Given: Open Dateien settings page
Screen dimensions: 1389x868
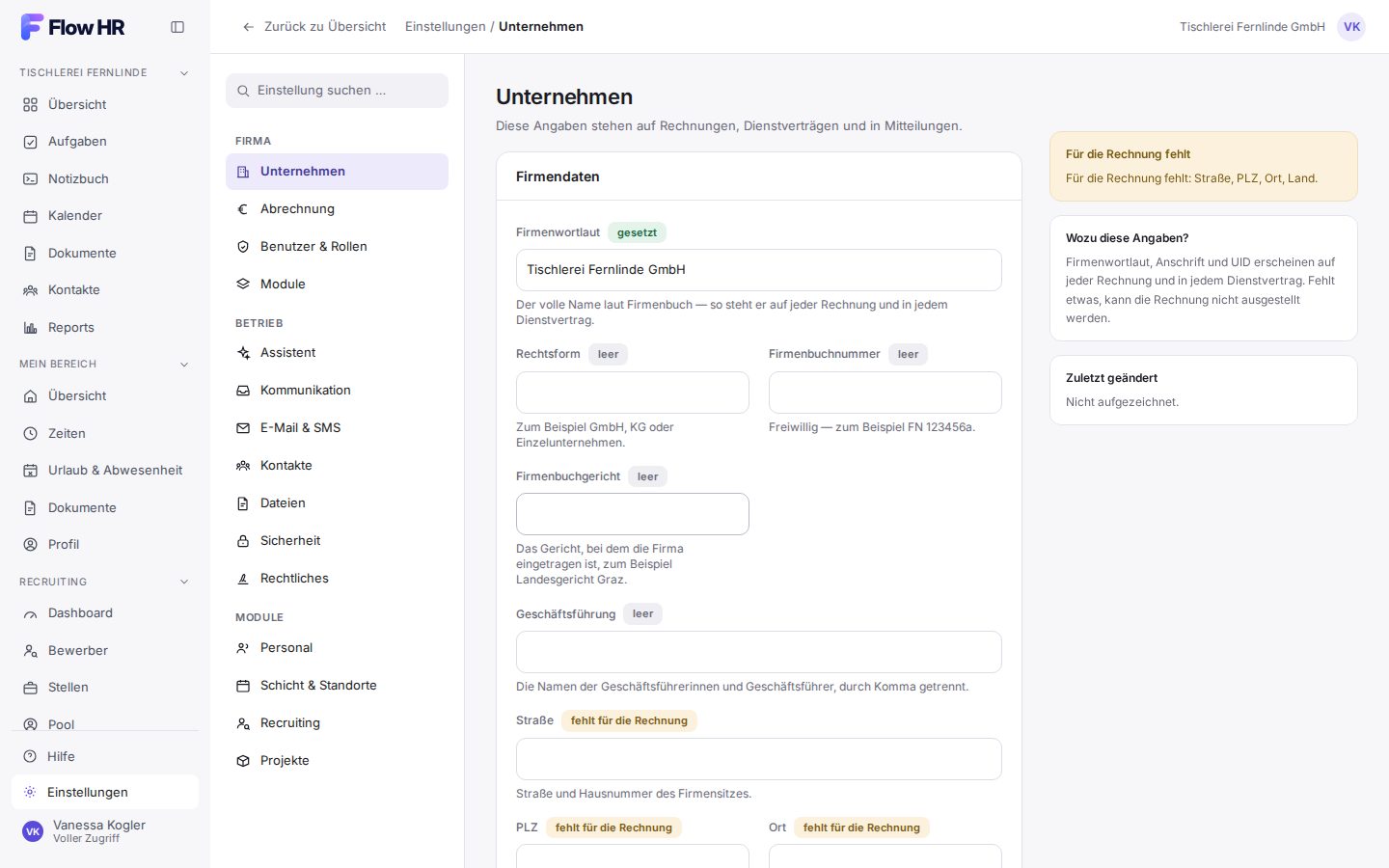Looking at the screenshot, I should click(337, 503).
